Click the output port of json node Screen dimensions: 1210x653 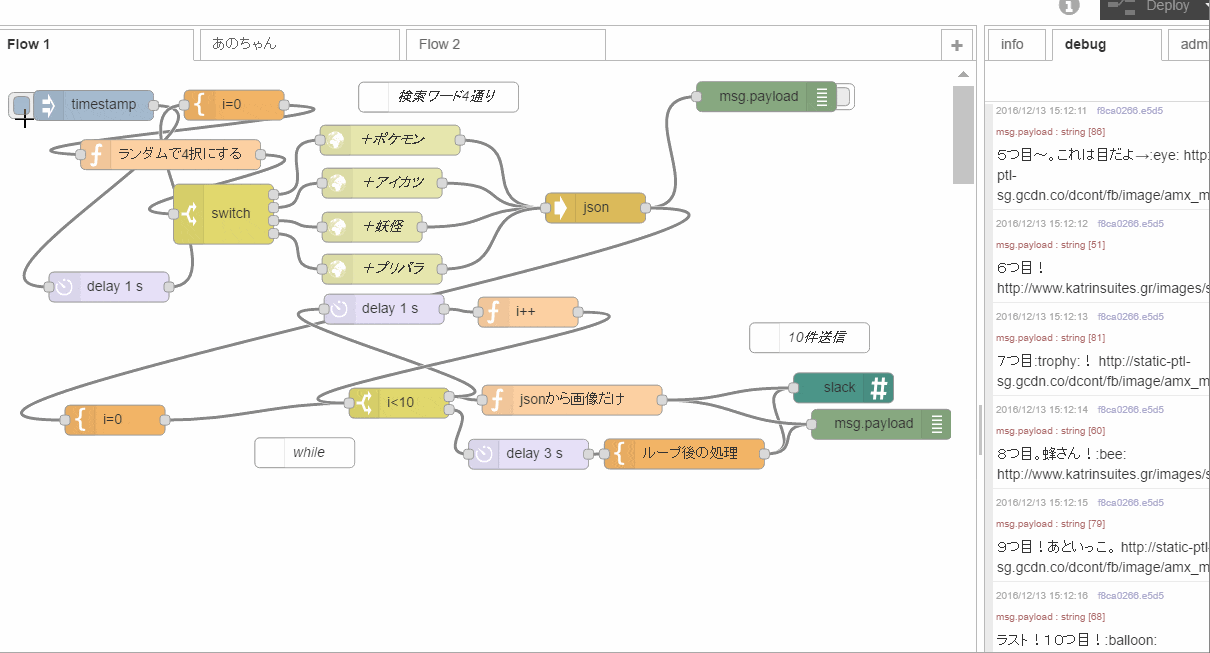646,208
